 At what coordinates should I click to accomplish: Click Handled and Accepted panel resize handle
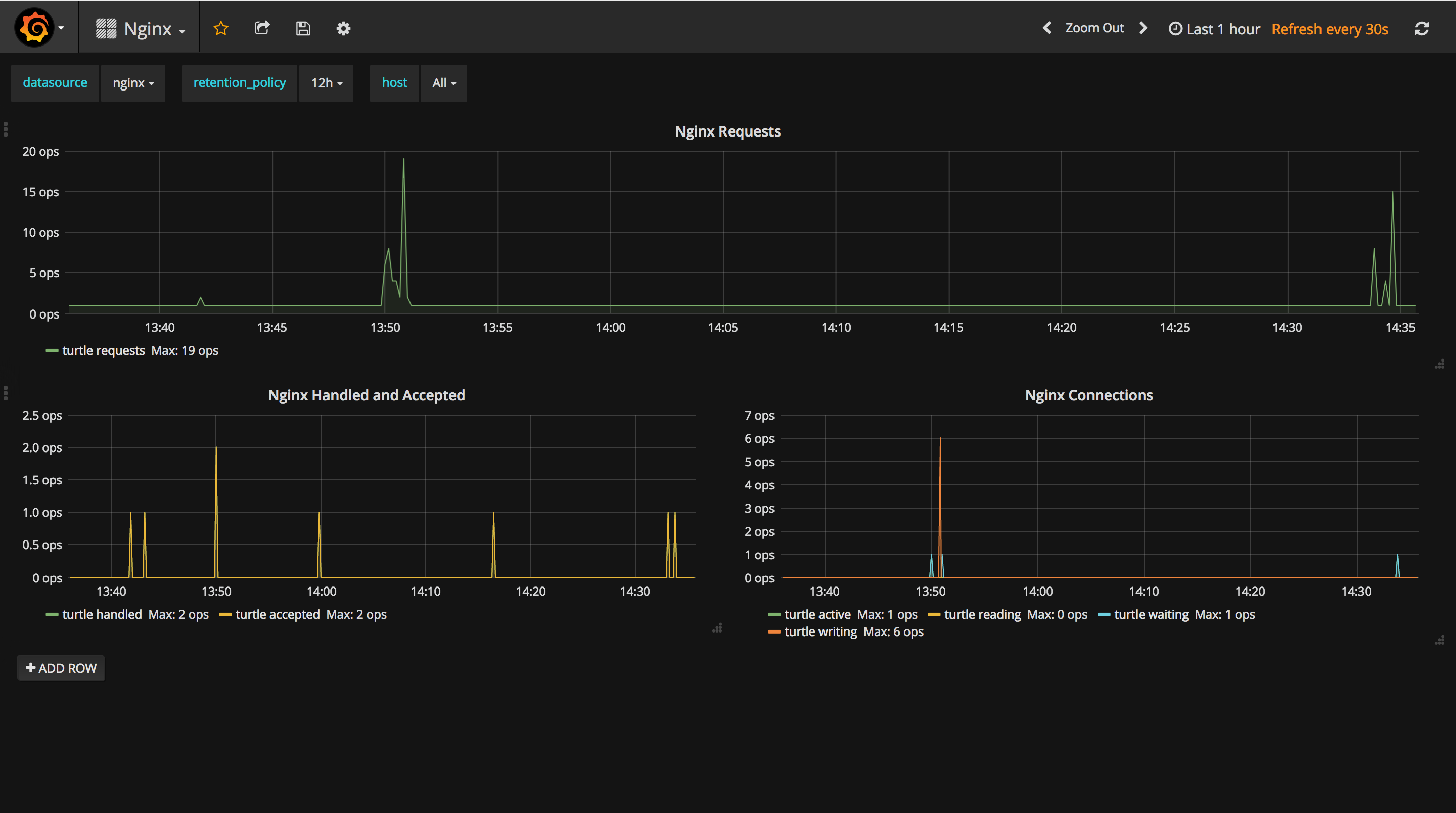tap(717, 628)
